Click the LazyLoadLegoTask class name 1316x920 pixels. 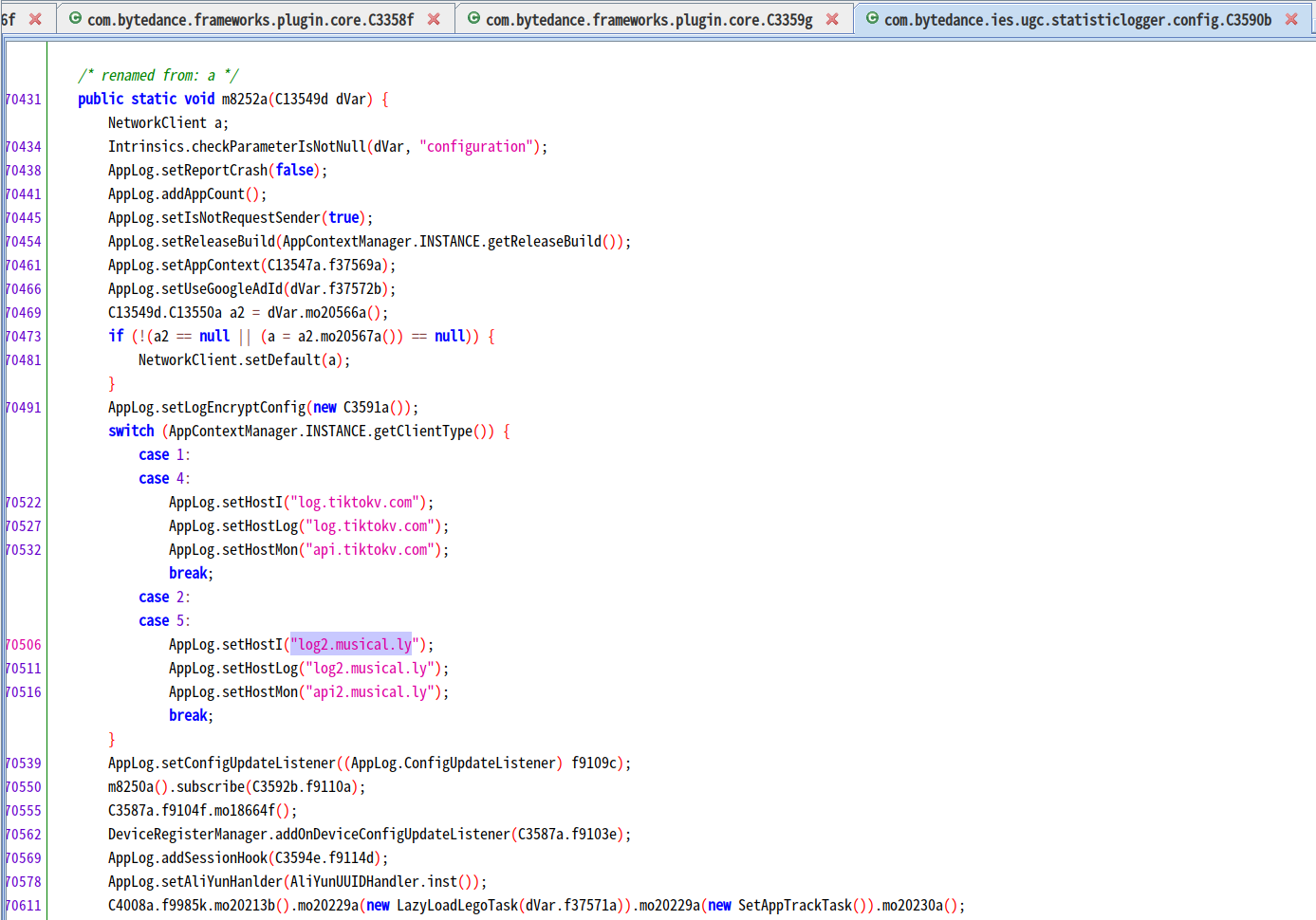click(x=456, y=906)
